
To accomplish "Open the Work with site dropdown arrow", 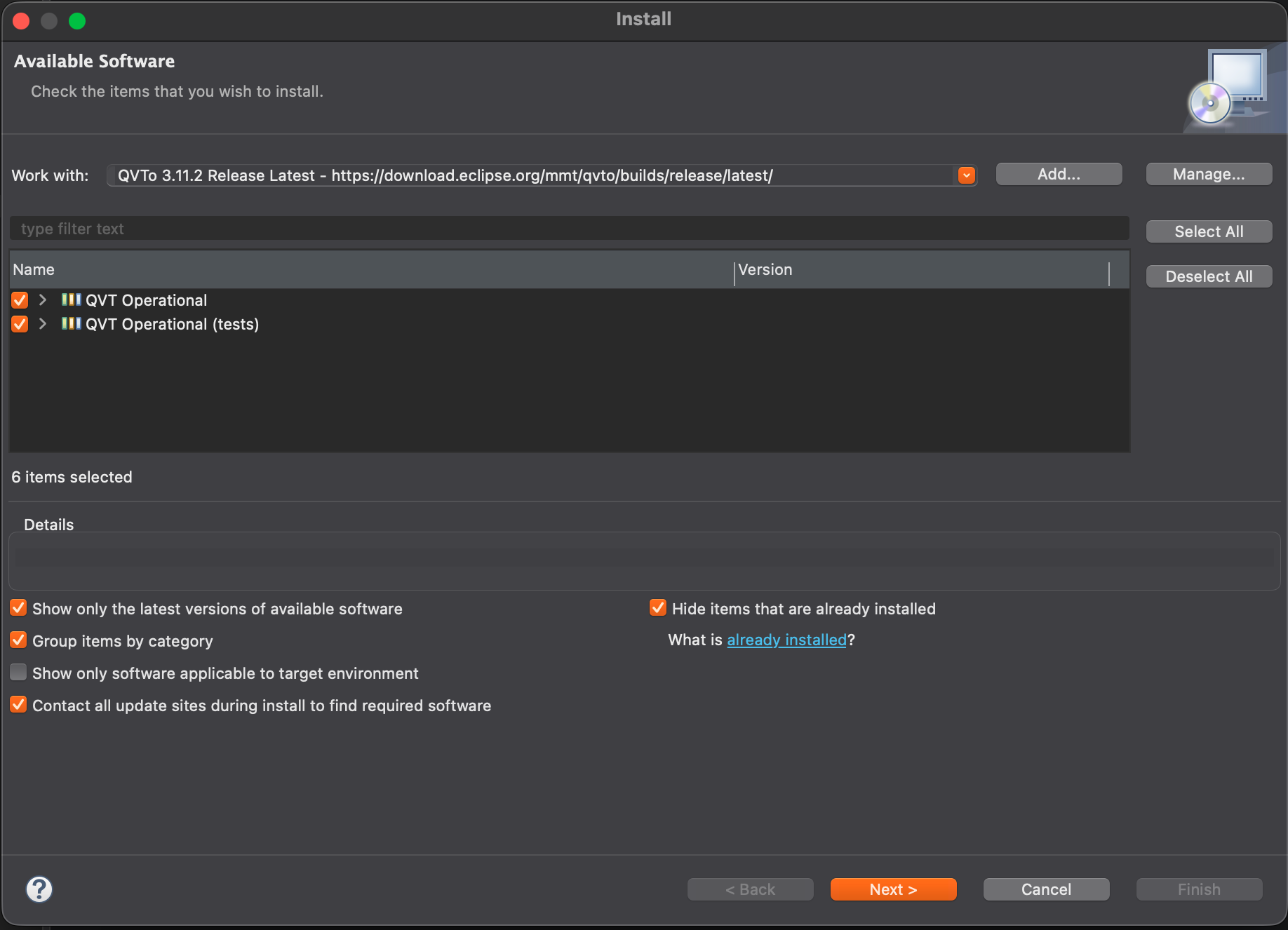I will click(x=967, y=175).
